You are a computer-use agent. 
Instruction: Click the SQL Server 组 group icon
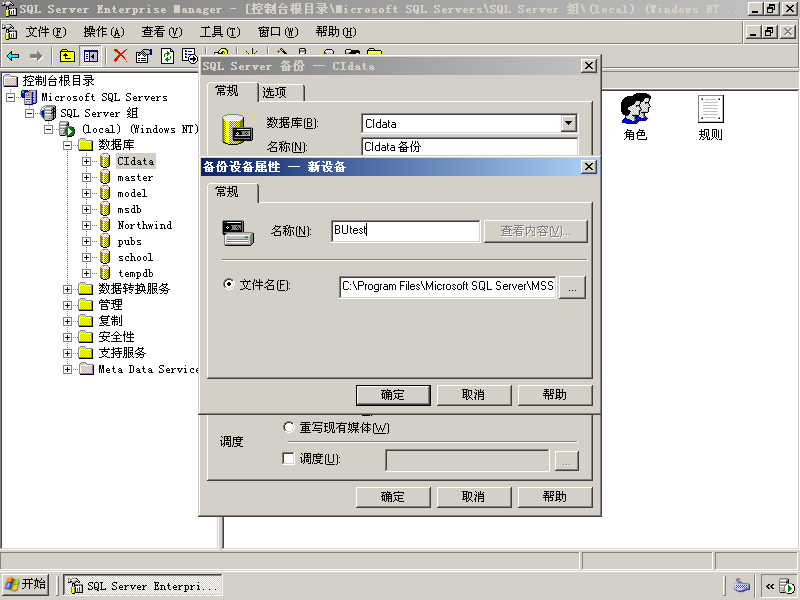coord(48,113)
